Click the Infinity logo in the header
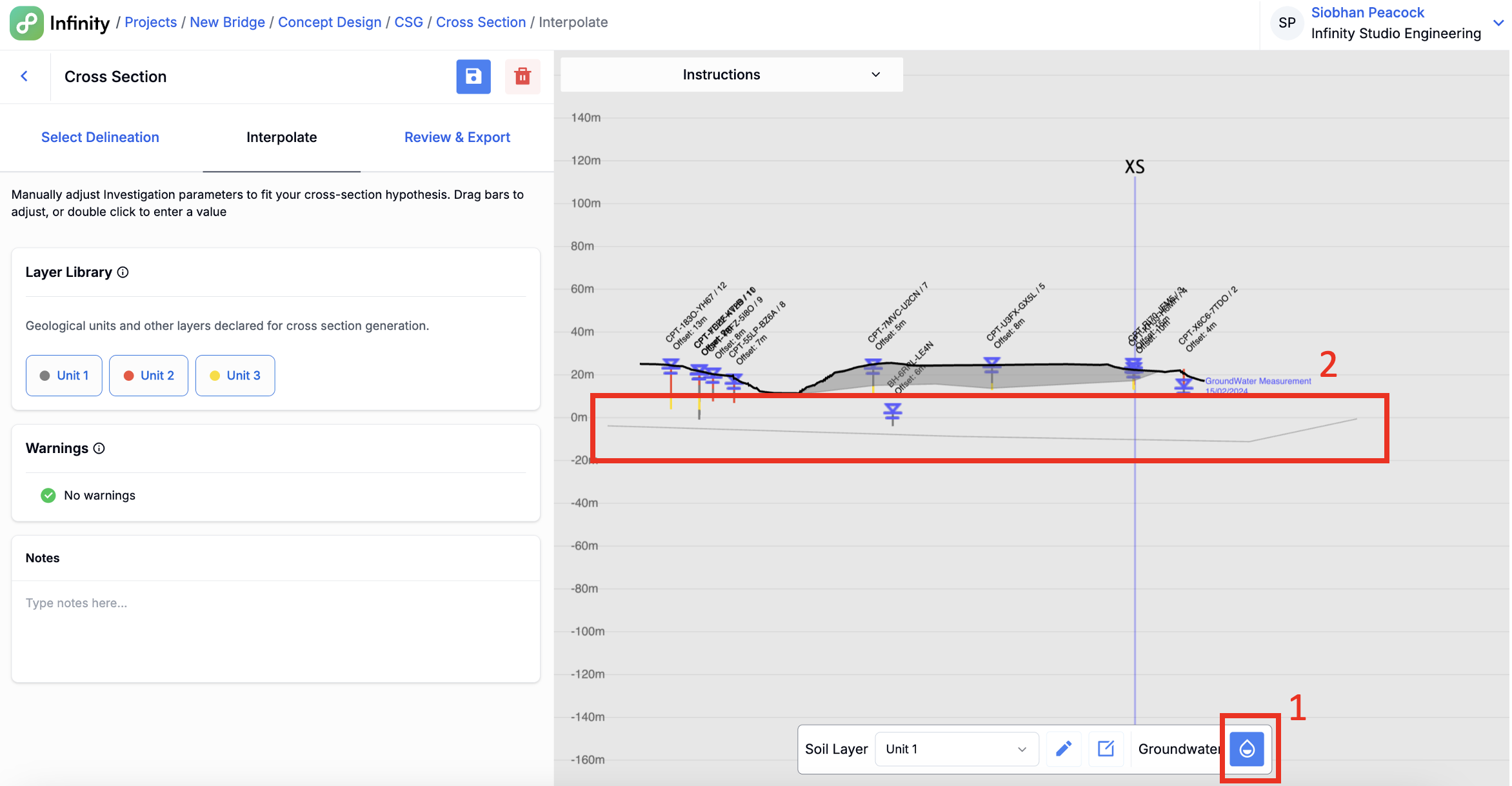1512x786 pixels. [26, 22]
